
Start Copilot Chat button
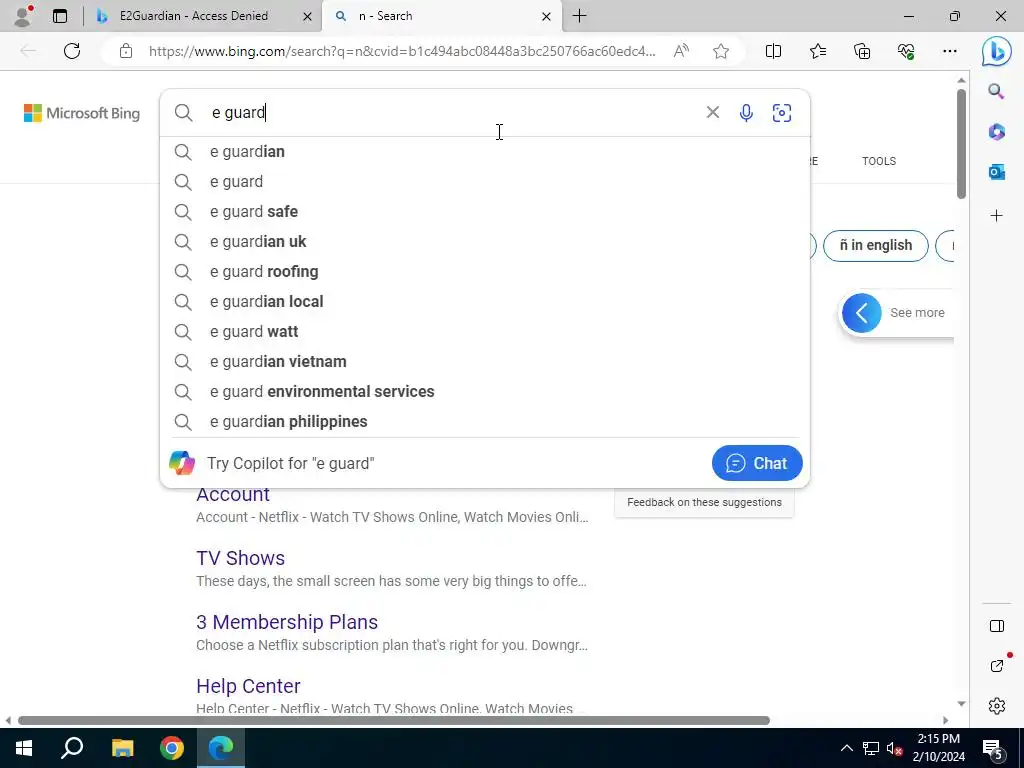pyautogui.click(x=757, y=463)
